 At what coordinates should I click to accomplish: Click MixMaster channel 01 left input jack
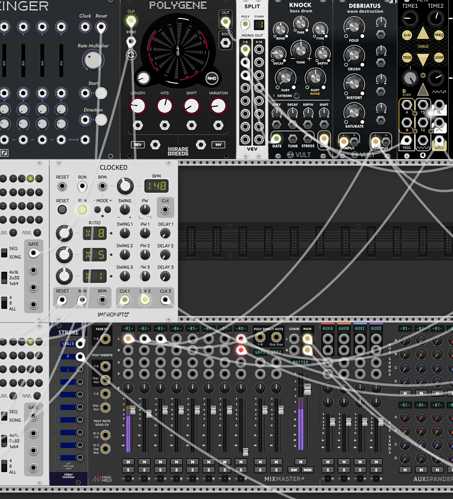[x=128, y=339]
